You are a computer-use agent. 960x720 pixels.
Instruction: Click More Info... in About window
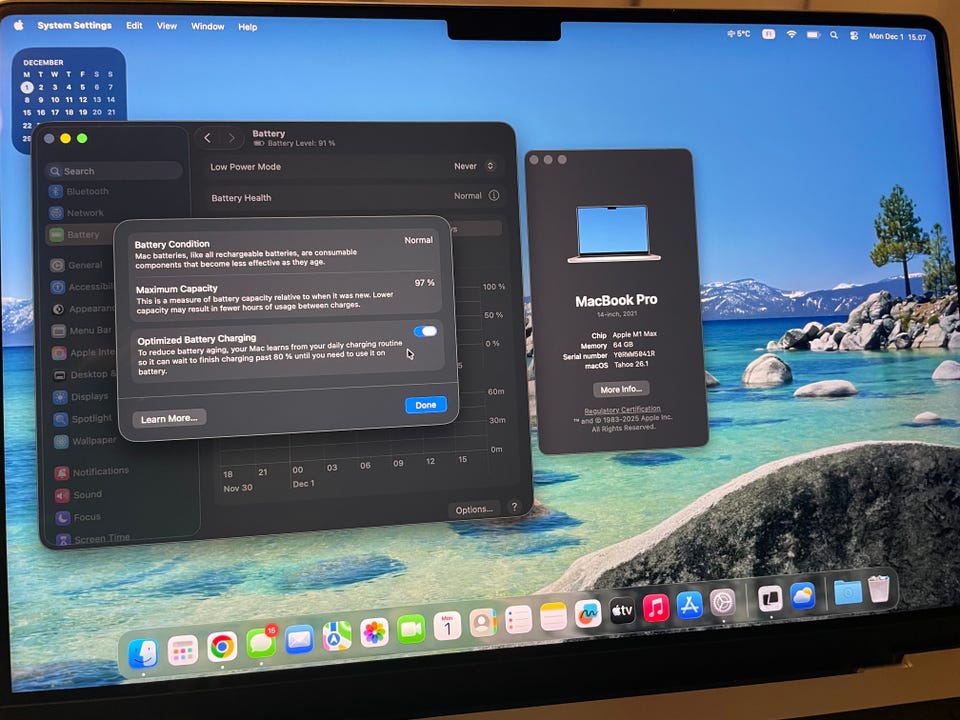621,389
